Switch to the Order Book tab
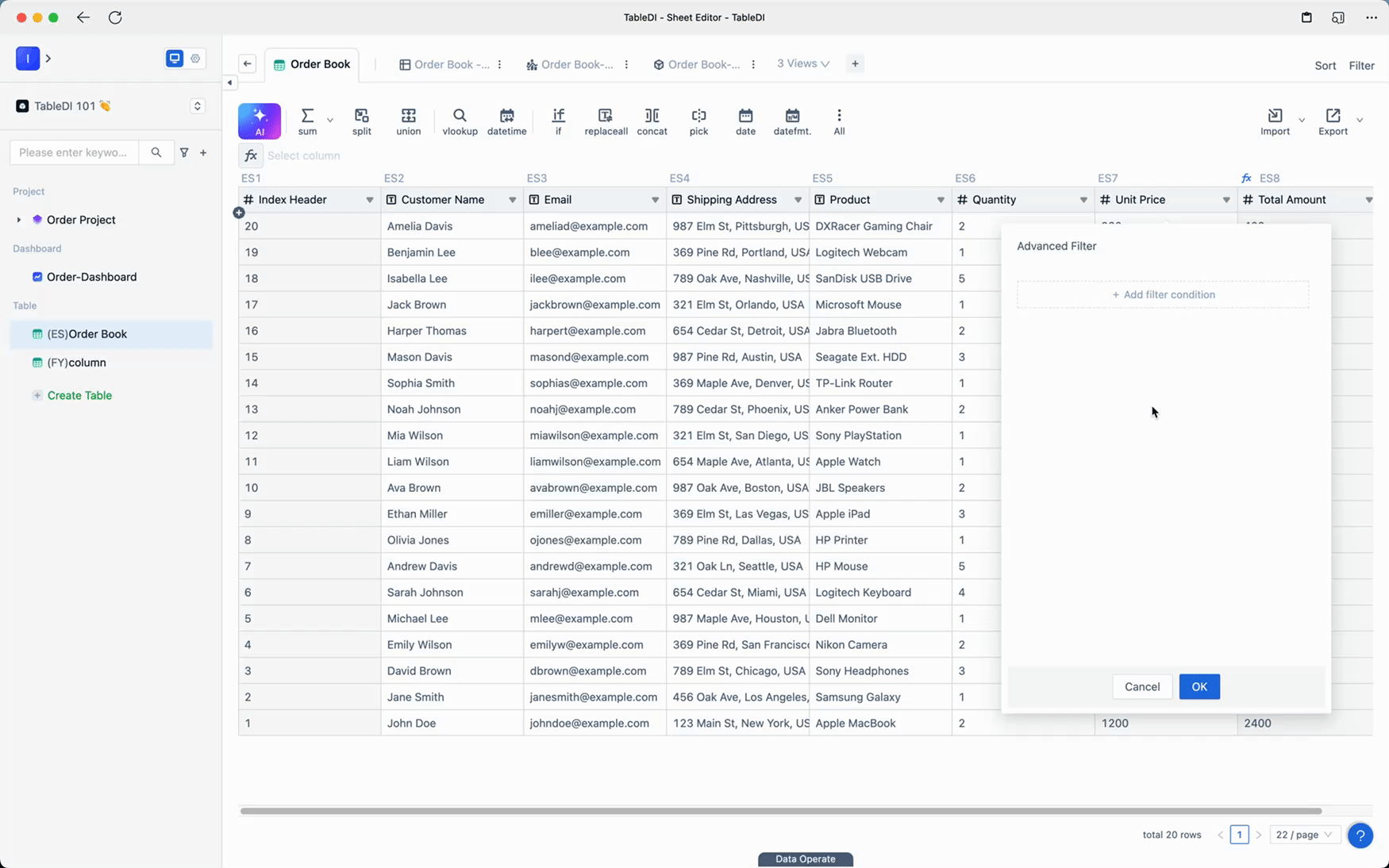Image resolution: width=1389 pixels, height=868 pixels. click(312, 64)
